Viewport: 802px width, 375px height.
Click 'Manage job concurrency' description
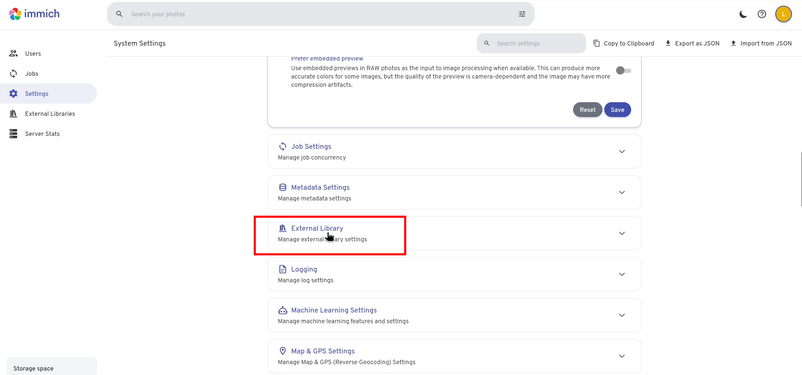click(x=311, y=158)
